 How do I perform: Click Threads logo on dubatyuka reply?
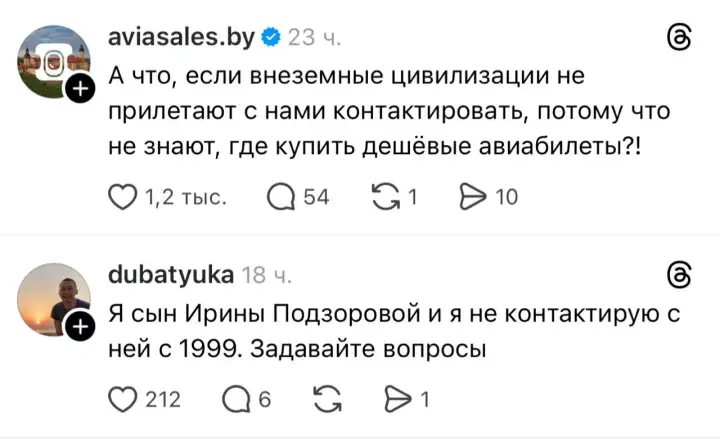click(679, 274)
